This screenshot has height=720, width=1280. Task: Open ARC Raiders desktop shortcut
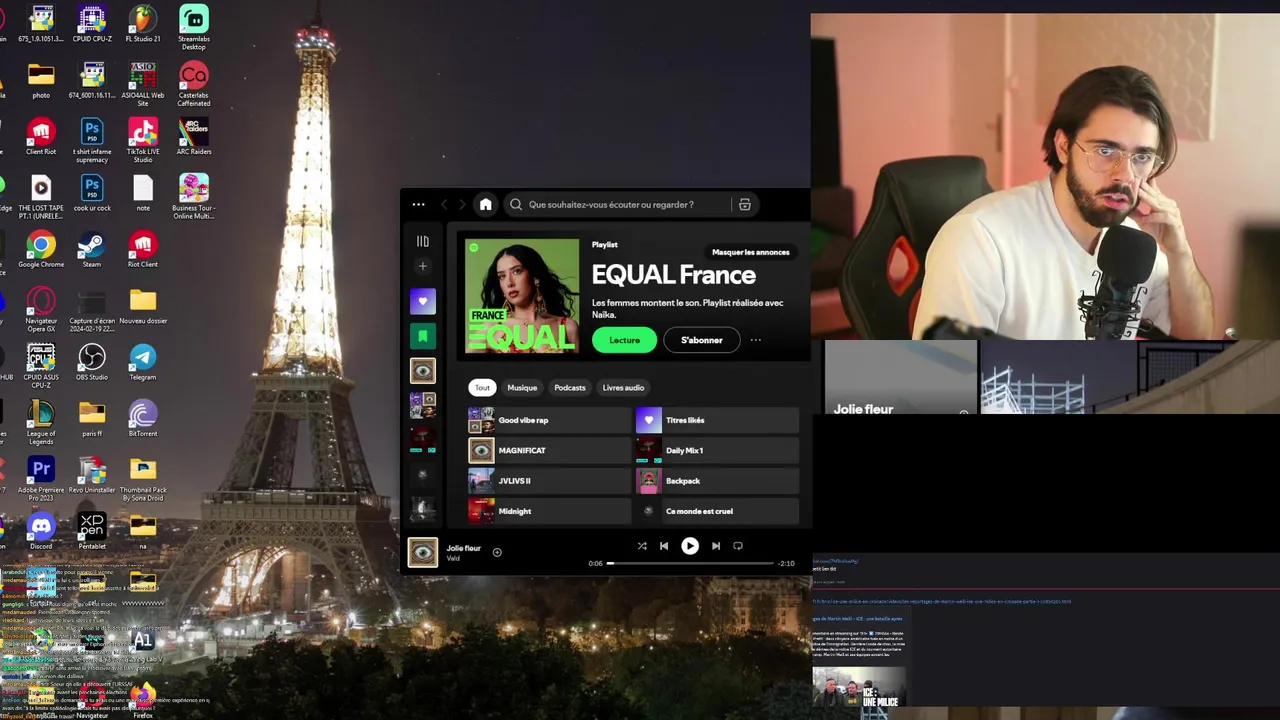click(194, 137)
